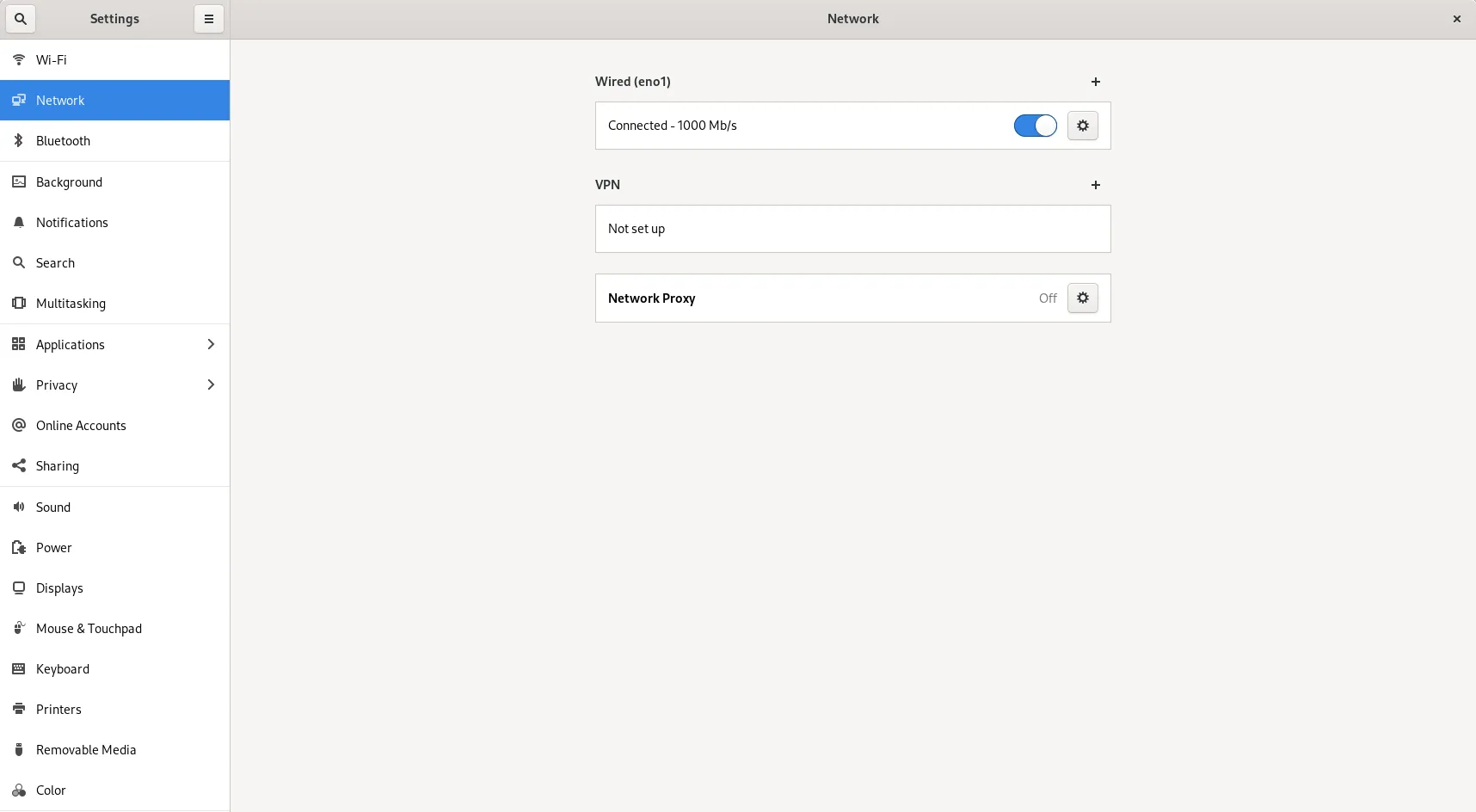Add a wired connection profile with plus
This screenshot has width=1476, height=812.
click(x=1096, y=82)
